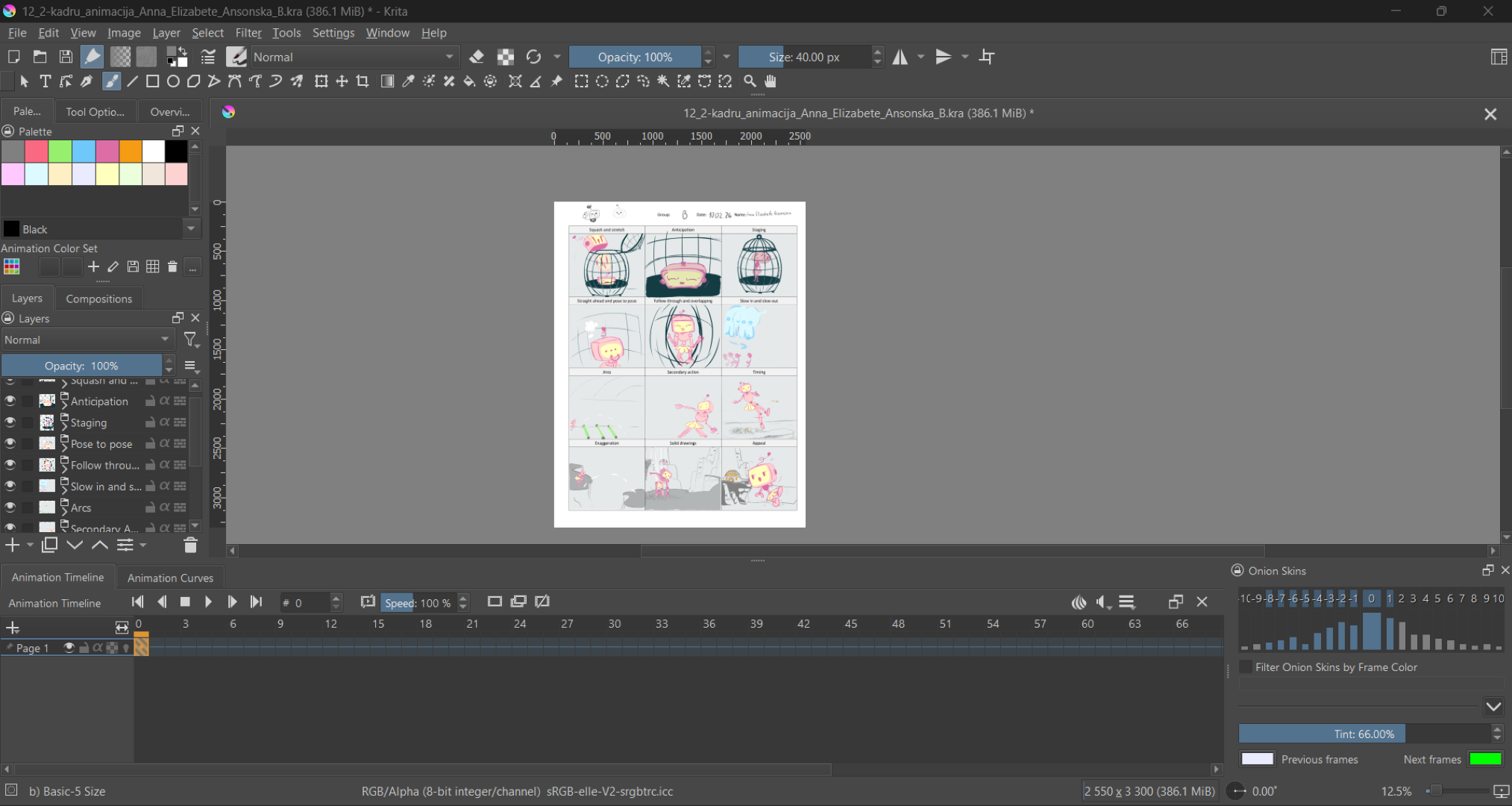The image size is (1512, 806).
Task: Click the Next frames green color swatch
Action: coord(1484,759)
